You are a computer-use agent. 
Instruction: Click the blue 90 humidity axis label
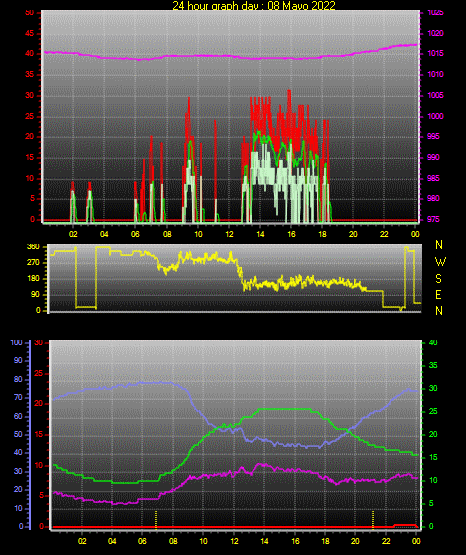tap(18, 360)
